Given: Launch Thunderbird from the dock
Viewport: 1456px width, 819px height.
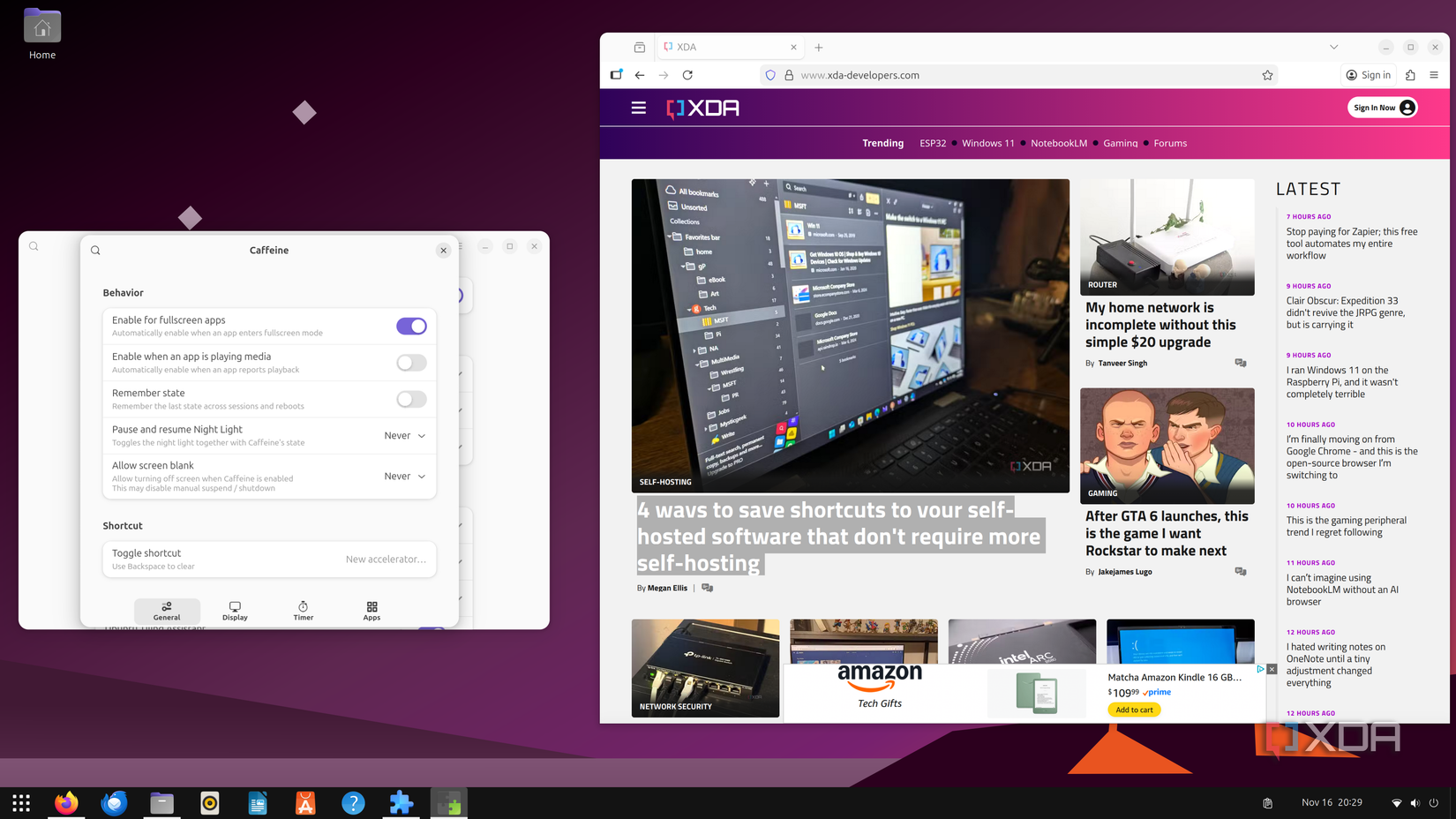Looking at the screenshot, I should [114, 803].
